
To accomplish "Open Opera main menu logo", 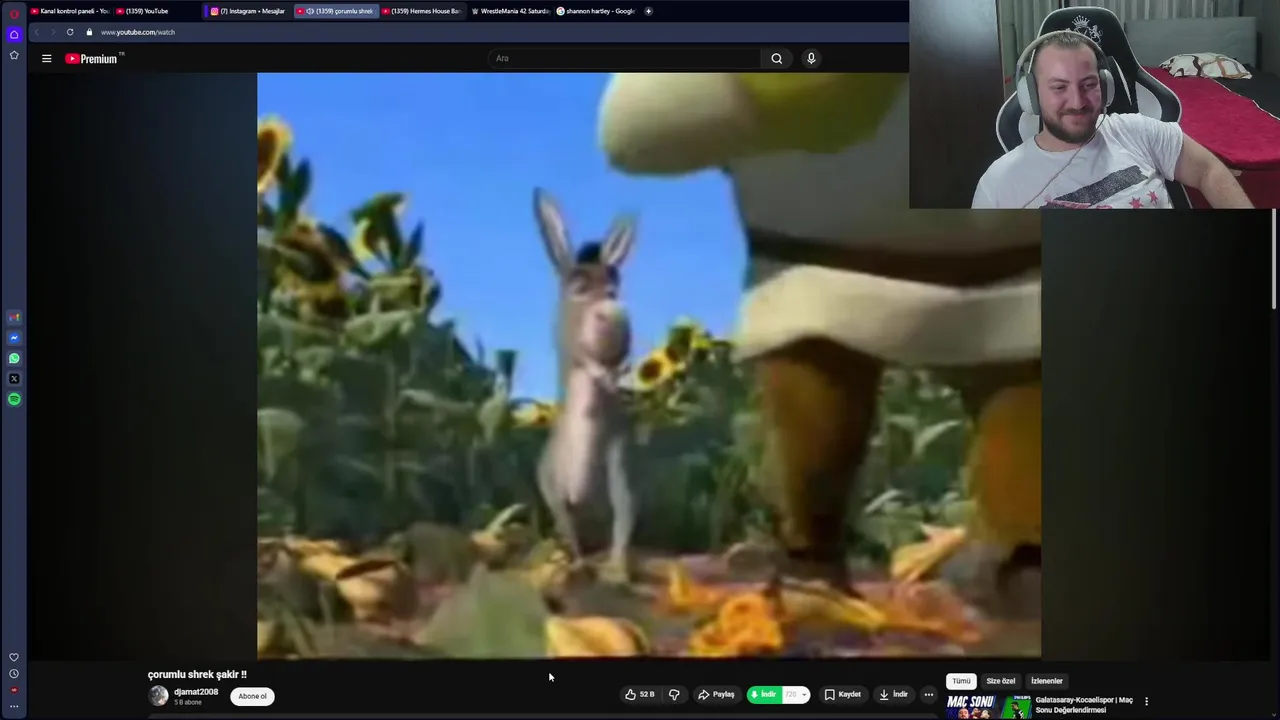I will [14, 13].
